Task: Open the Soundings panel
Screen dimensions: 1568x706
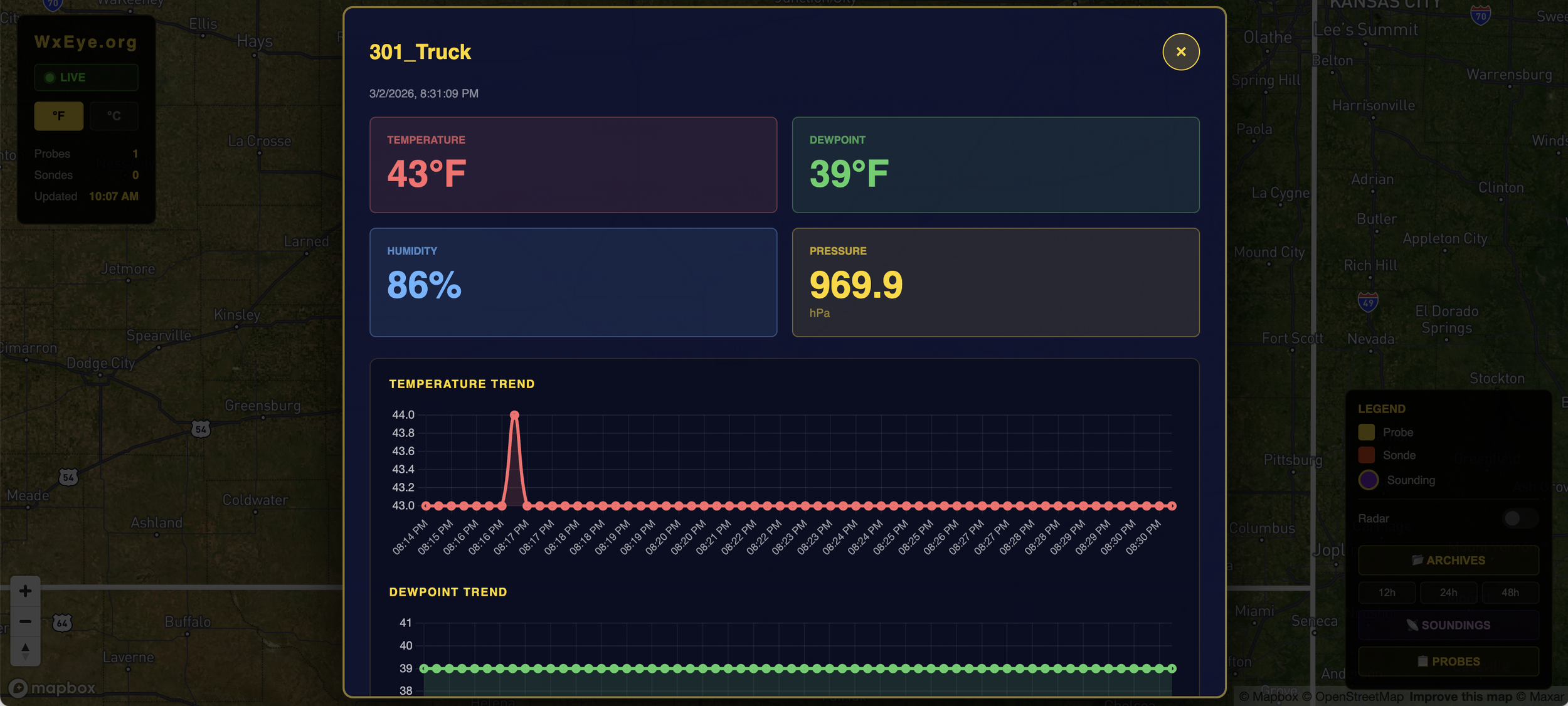Action: coord(1448,625)
